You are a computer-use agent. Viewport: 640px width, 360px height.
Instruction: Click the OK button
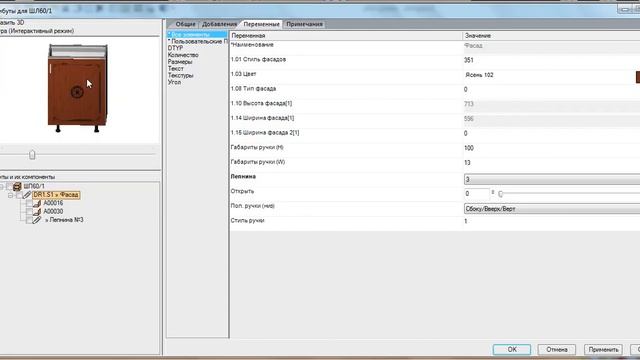click(x=512, y=349)
